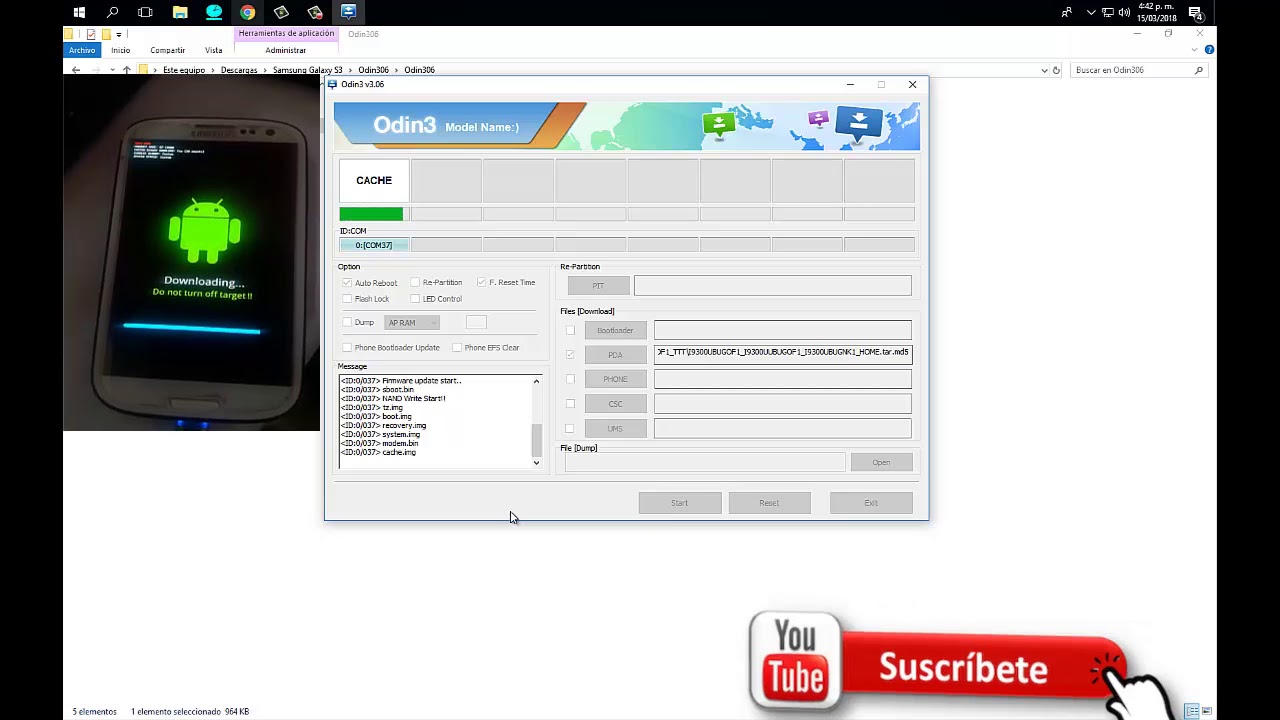The image size is (1280, 720).
Task: Click the purple download icon in Odin3 banner
Action: tap(819, 119)
